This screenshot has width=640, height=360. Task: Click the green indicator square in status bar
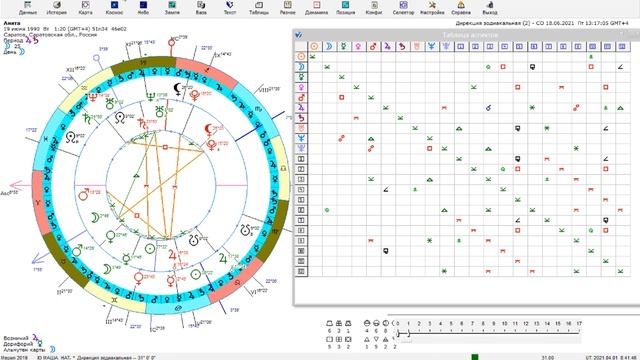[x=475, y=357]
